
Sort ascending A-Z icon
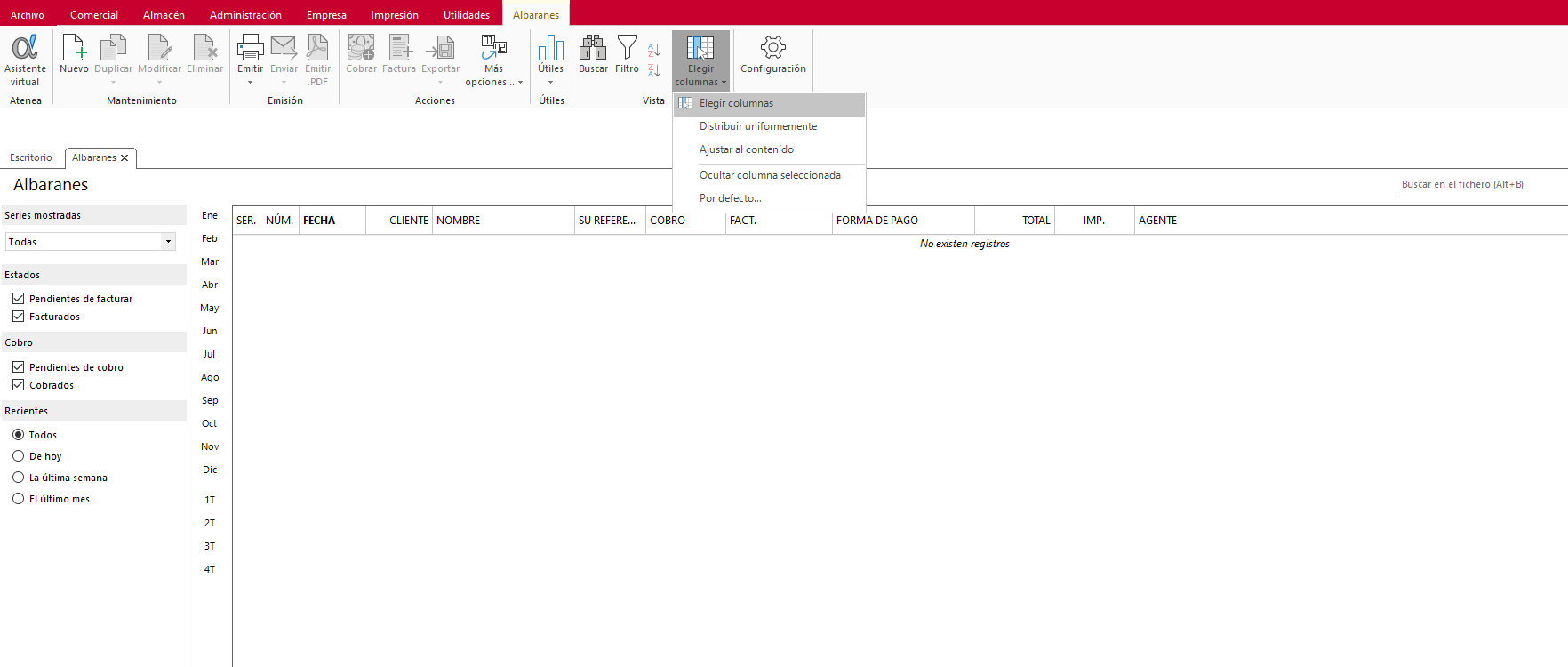(654, 51)
